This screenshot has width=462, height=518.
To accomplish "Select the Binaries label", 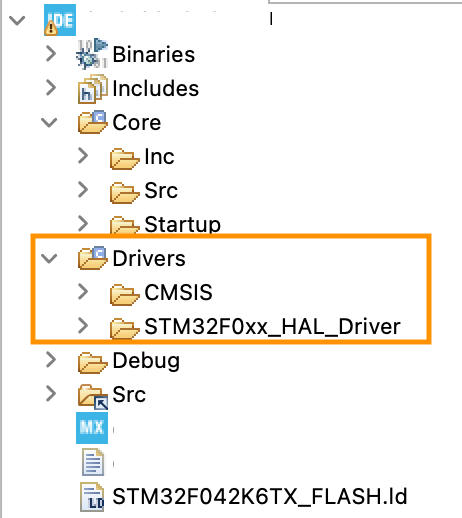I will [154, 54].
